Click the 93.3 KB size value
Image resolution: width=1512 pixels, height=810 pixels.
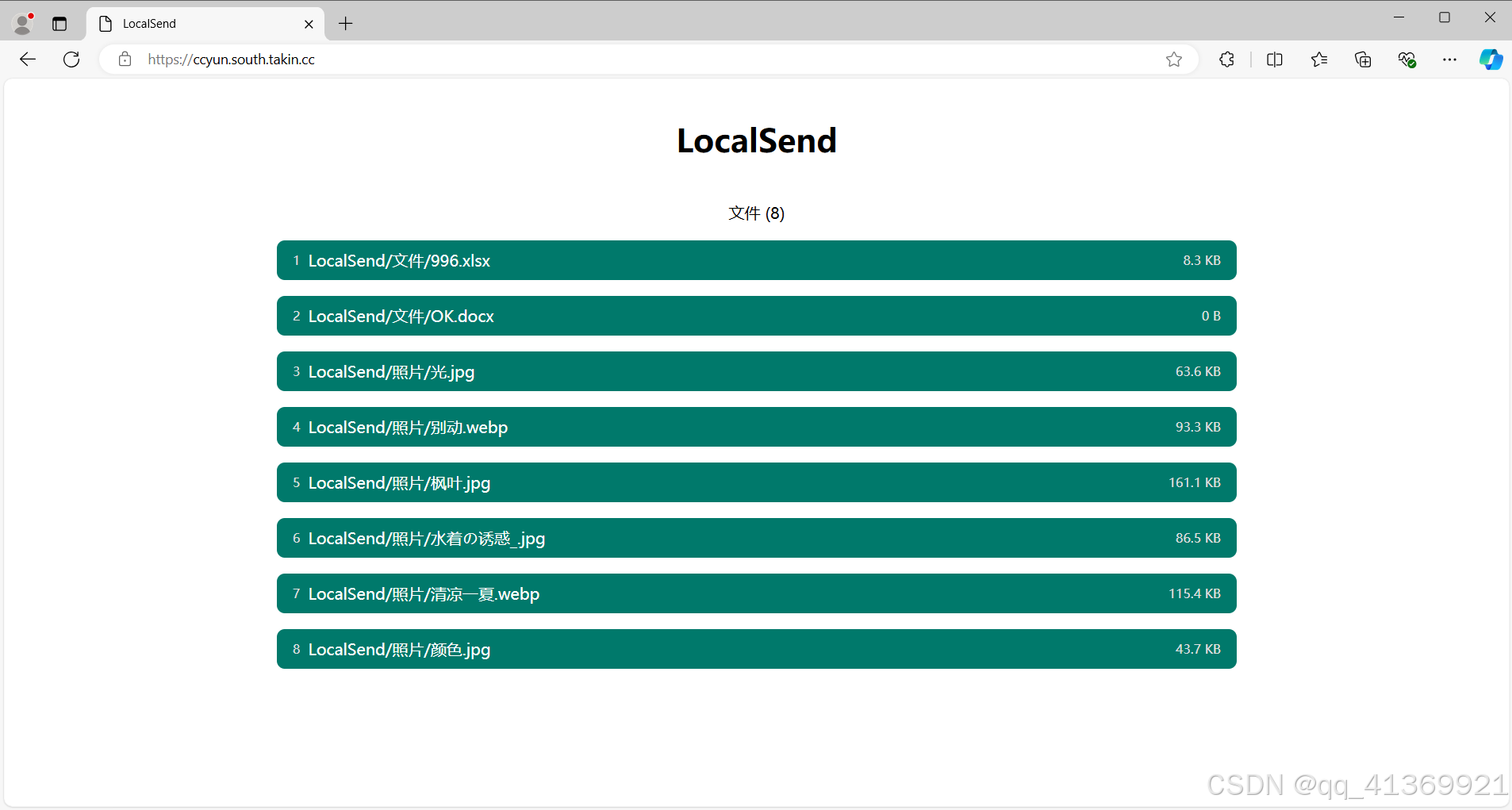click(1198, 427)
